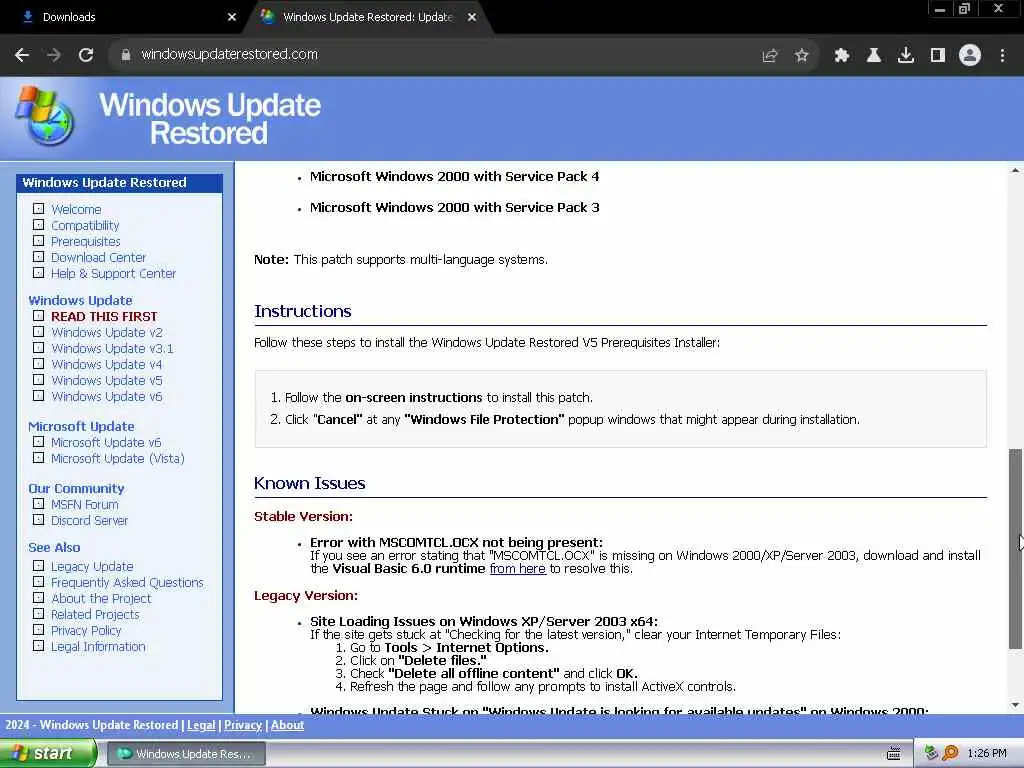Open the Legal Information sidebar link
The image size is (1024, 768).
coord(98,647)
